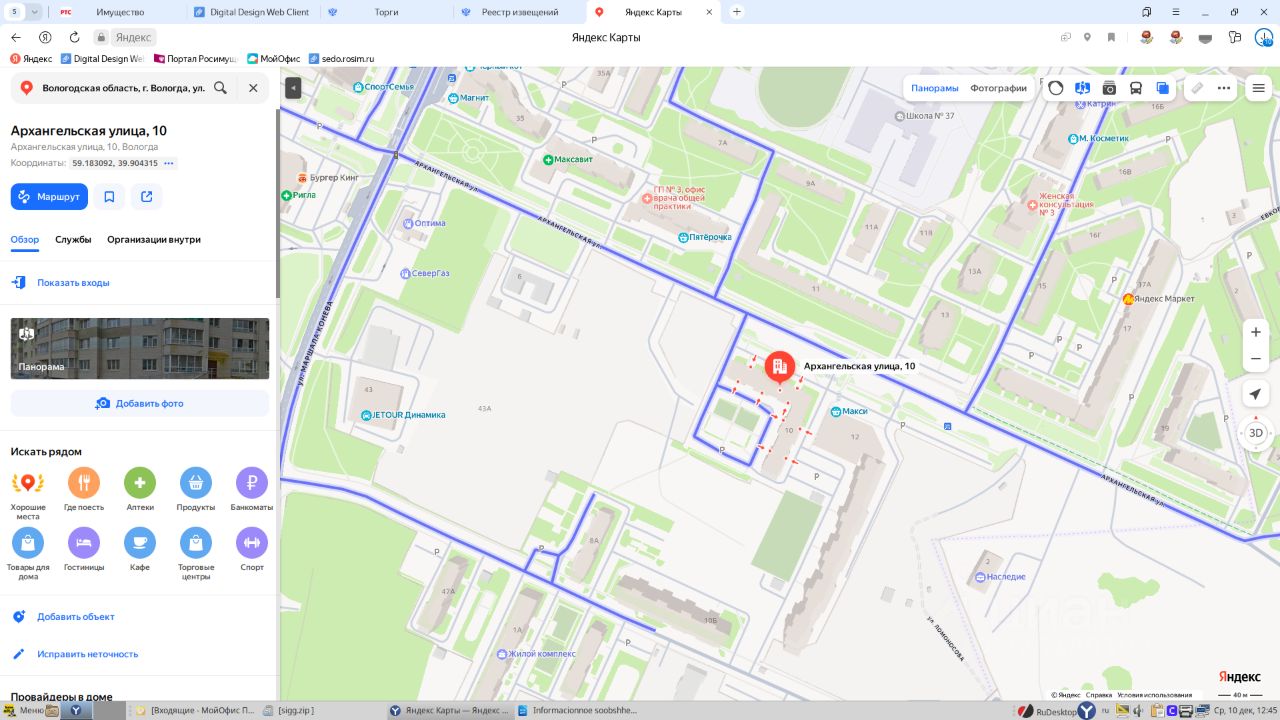
Task: Switch to the Службы tab
Action: pos(73,240)
